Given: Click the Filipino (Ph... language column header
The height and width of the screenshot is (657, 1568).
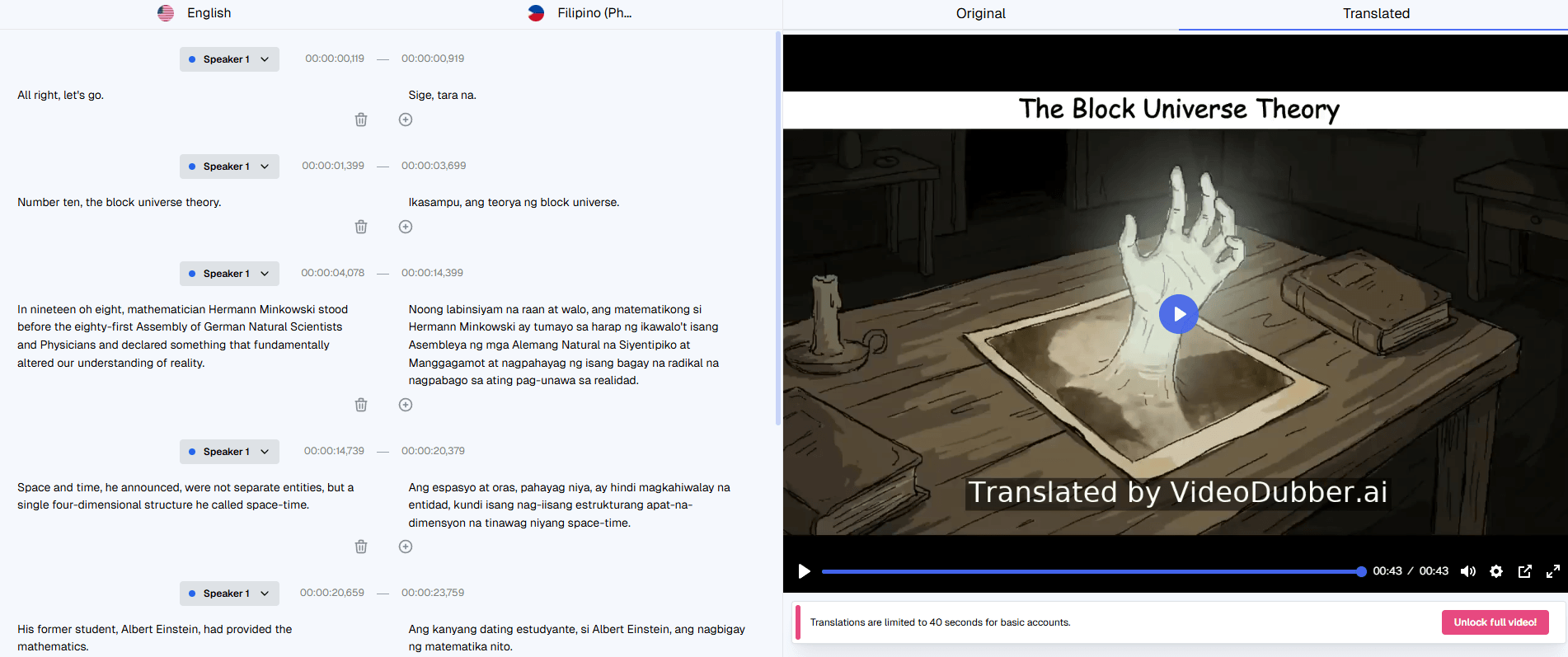Looking at the screenshot, I should 580,13.
